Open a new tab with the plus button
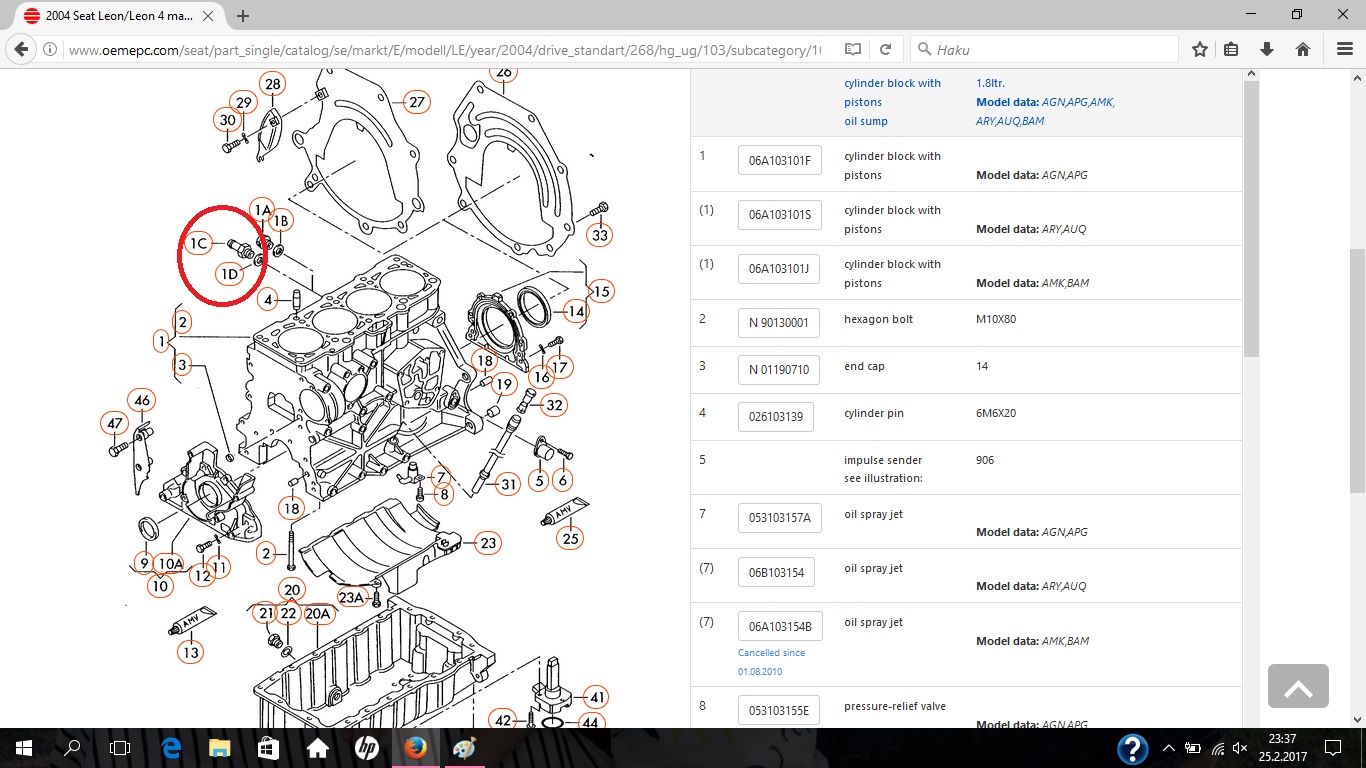The width and height of the screenshot is (1366, 768). [243, 16]
